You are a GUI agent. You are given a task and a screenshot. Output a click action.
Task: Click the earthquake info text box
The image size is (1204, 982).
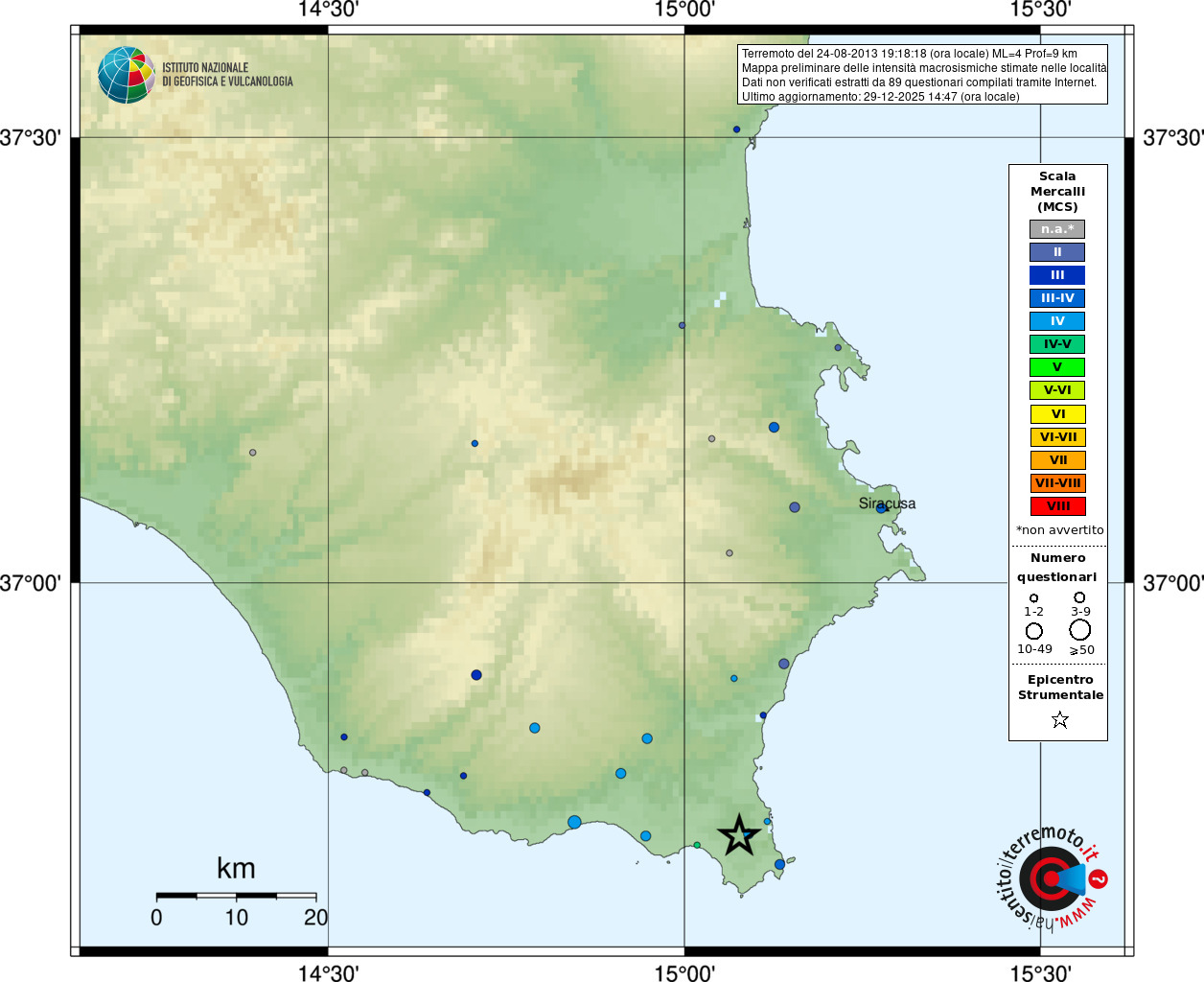click(923, 75)
